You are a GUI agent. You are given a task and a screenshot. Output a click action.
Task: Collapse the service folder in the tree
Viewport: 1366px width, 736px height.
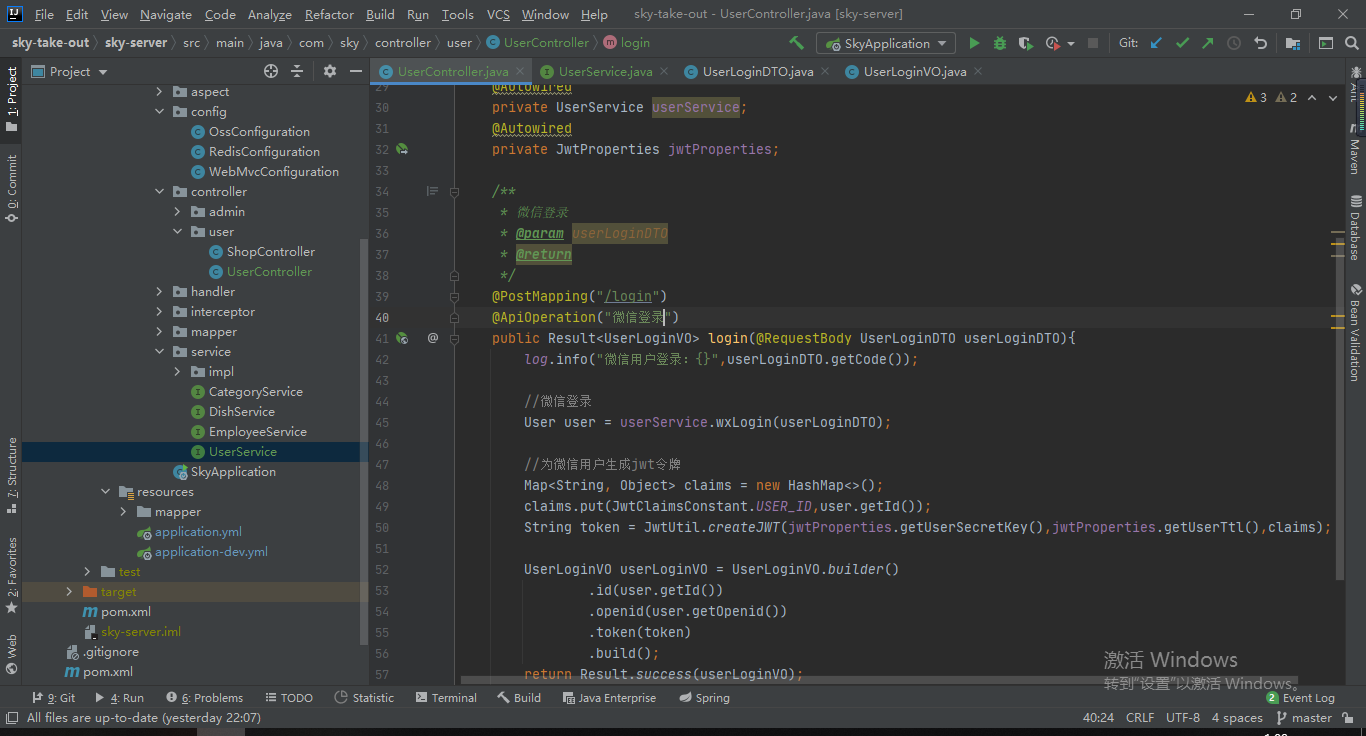(160, 352)
